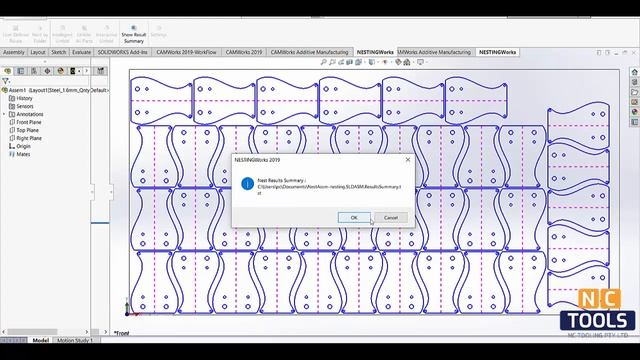Open the CAMWorks Additive Manufacturing tab
This screenshot has height=360, width=640.
pos(309,52)
